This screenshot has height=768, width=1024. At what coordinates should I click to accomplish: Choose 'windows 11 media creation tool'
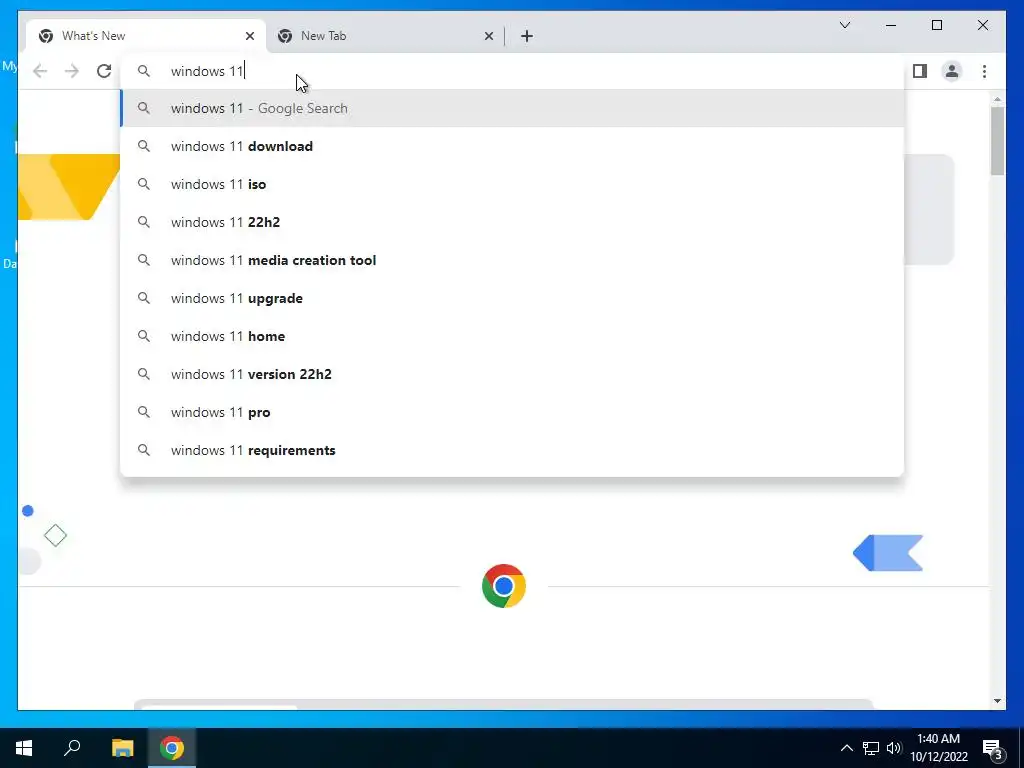point(512,260)
